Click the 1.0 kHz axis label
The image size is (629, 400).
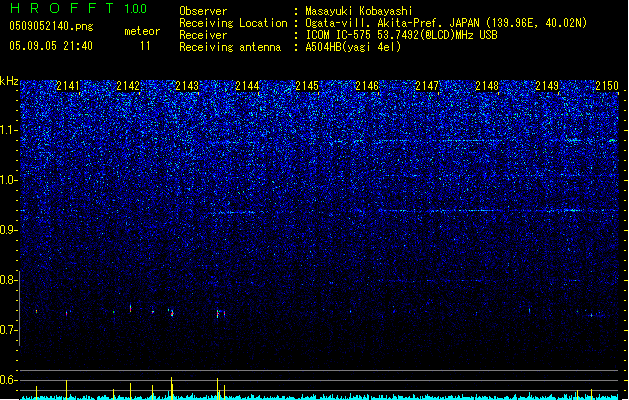(9, 180)
